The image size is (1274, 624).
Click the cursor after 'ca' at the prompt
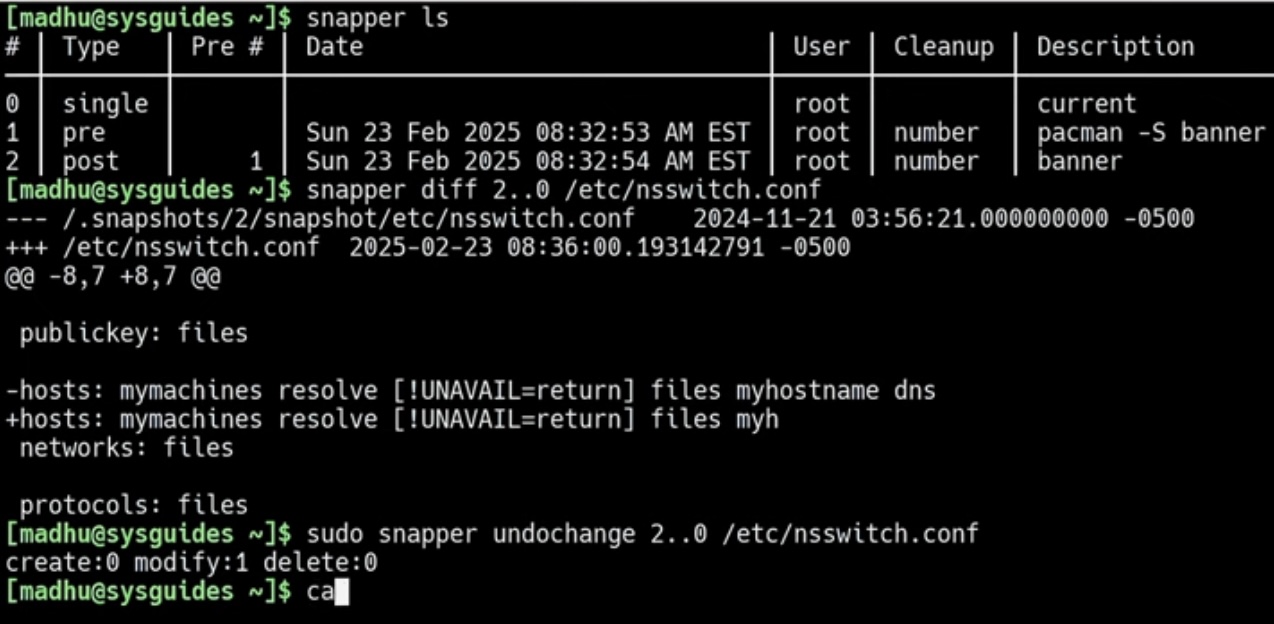pos(341,592)
